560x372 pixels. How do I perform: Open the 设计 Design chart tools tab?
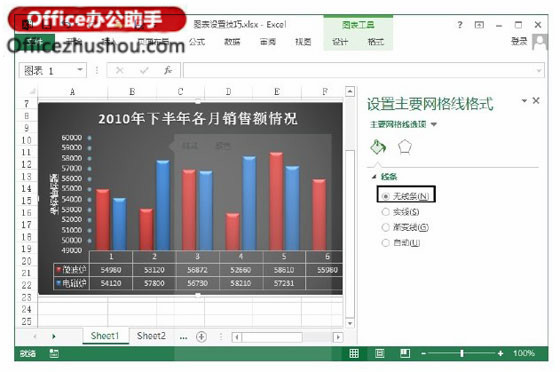pyautogui.click(x=340, y=42)
